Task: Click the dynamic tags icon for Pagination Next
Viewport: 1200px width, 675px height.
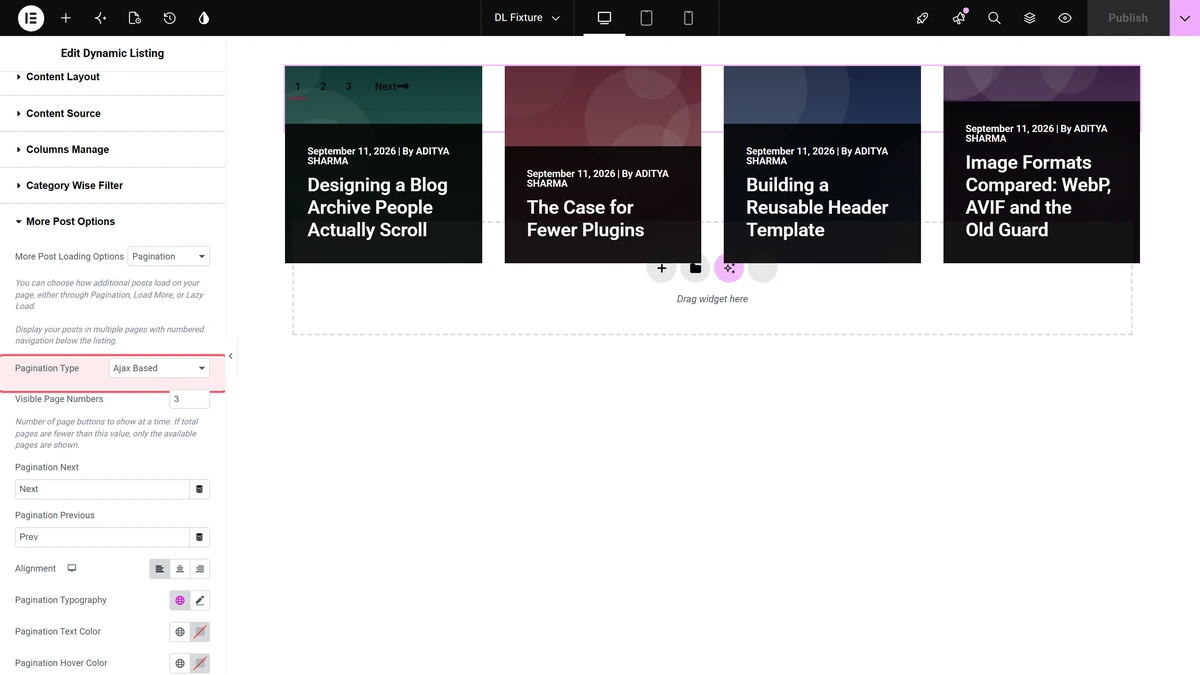Action: point(199,489)
